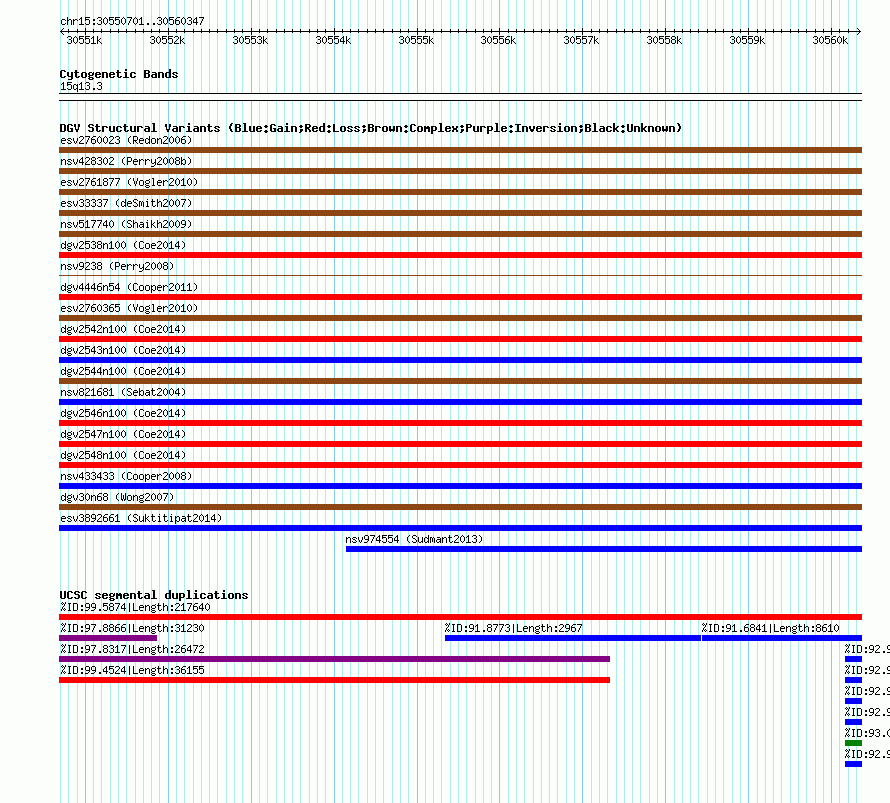Click the 30558k ruler tick label
This screenshot has height=803, width=890.
(x=664, y=40)
